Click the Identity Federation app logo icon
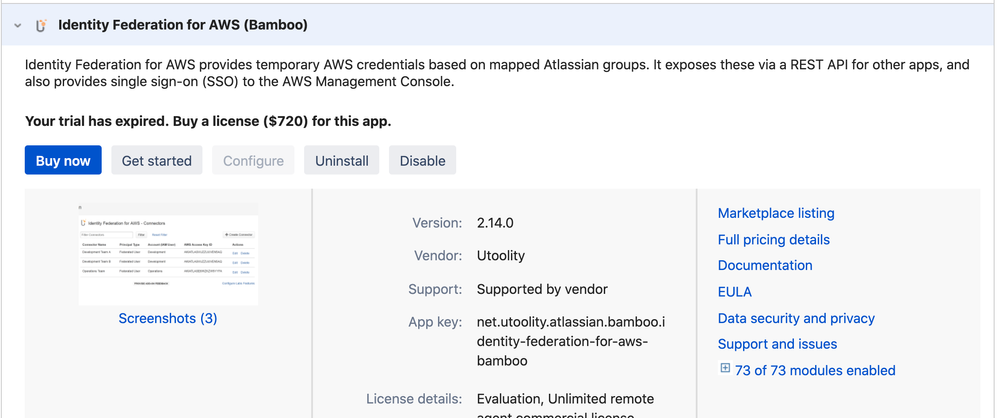 [41, 25]
